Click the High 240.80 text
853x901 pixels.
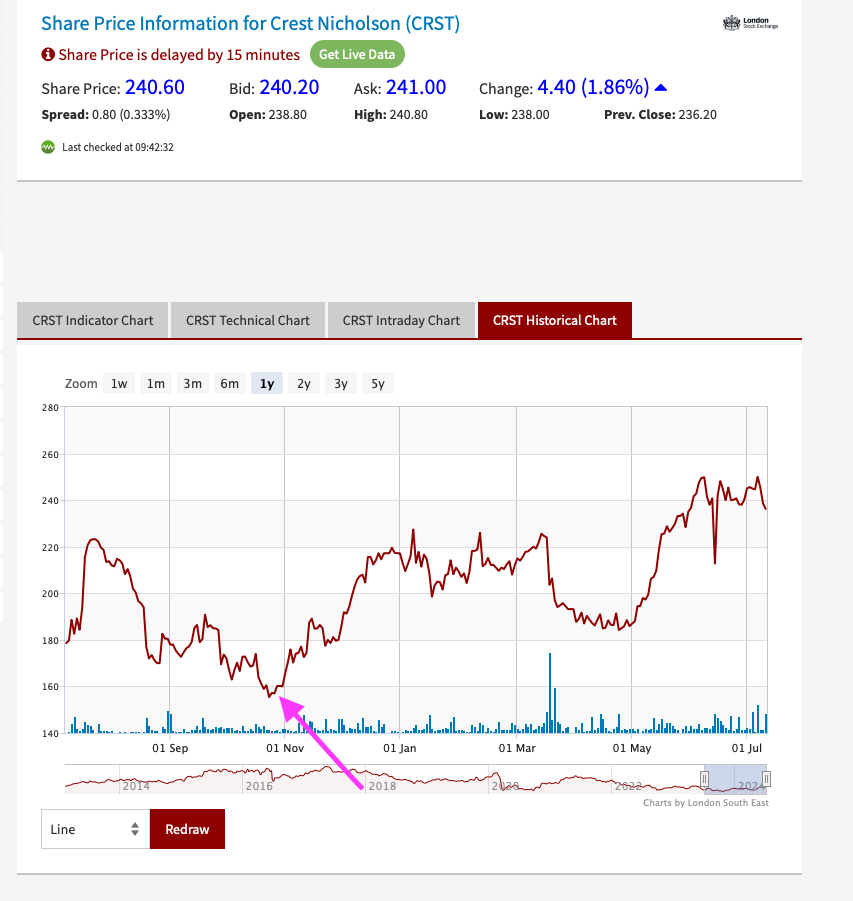click(x=391, y=115)
